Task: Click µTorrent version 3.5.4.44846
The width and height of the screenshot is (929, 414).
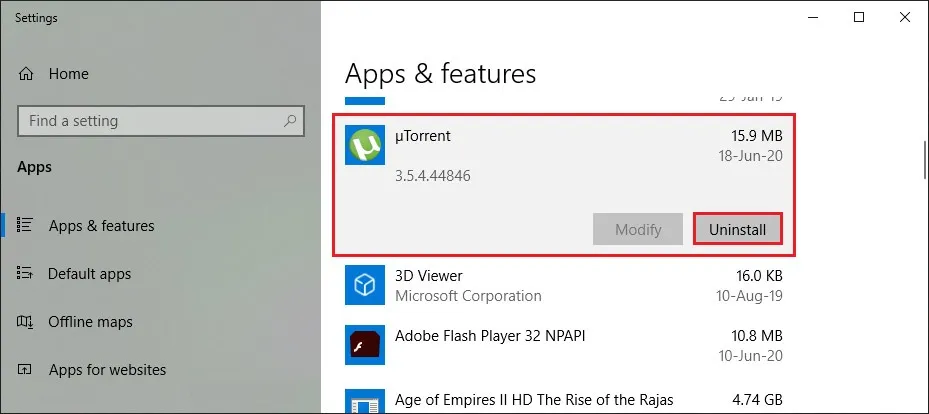Action: pos(433,175)
